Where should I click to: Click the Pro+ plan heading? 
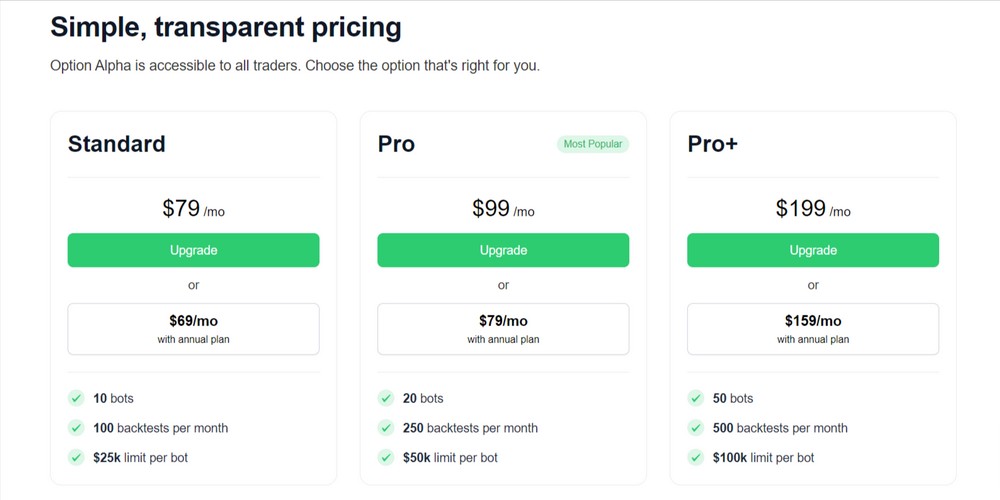[x=713, y=144]
